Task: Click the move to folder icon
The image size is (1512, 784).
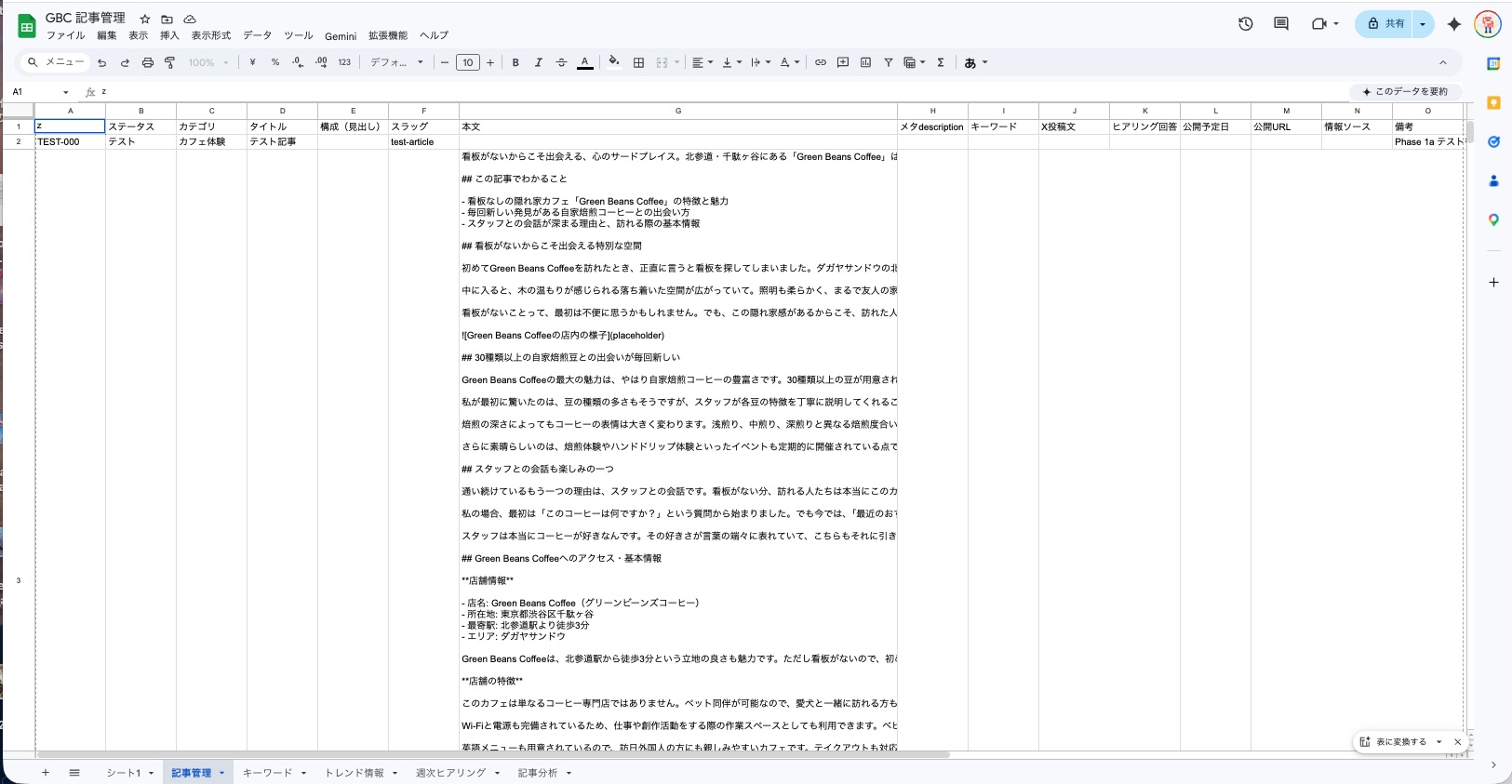Action: (x=167, y=19)
